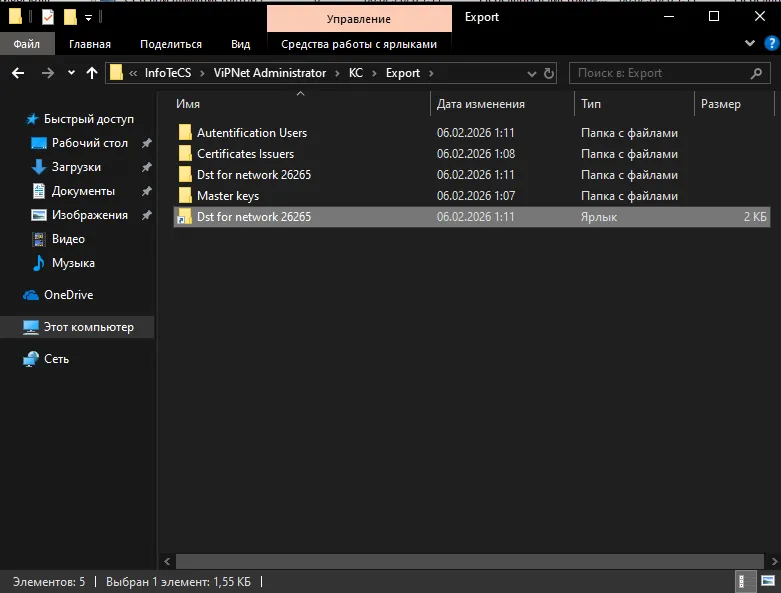The width and height of the screenshot is (781, 593).
Task: Click the horizontal scrollbar left arrow
Action: pos(167,561)
